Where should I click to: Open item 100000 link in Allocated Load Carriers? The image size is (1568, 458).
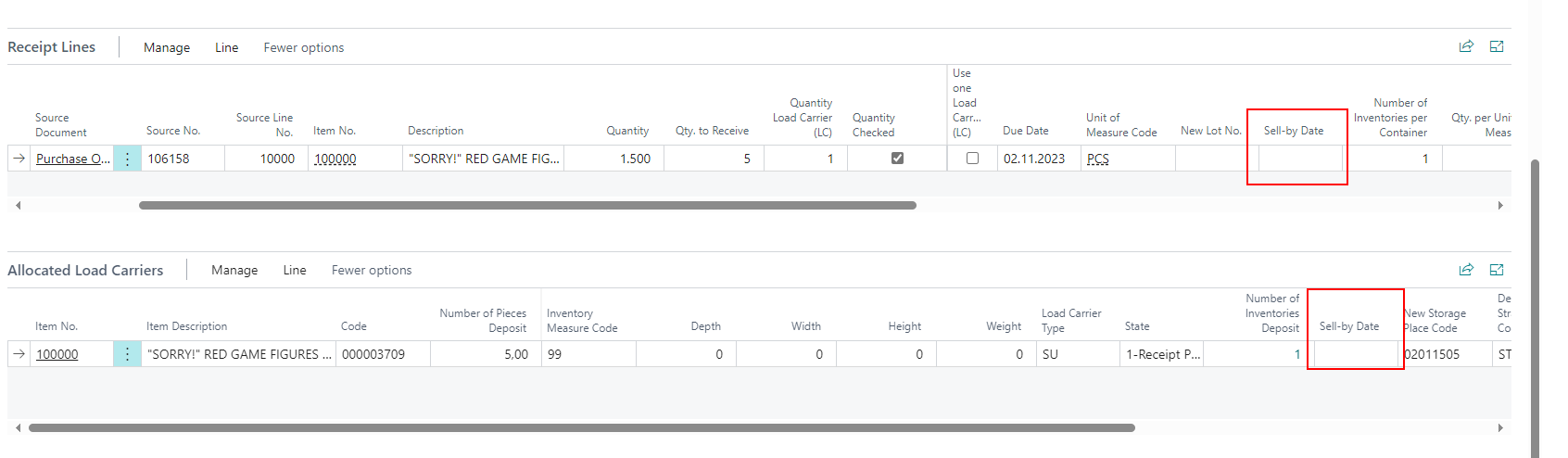point(57,354)
